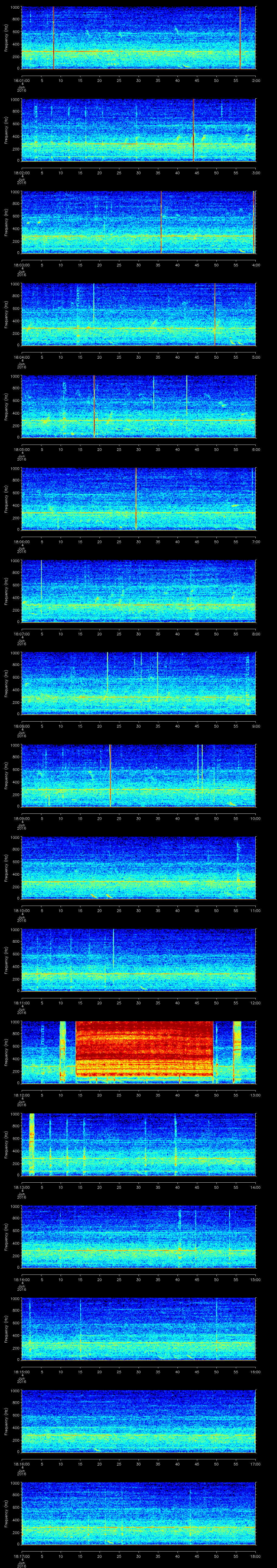This screenshot has width=277, height=1568.
Task: Click the 18:00 end label under the last panel
Action: (255, 1556)
